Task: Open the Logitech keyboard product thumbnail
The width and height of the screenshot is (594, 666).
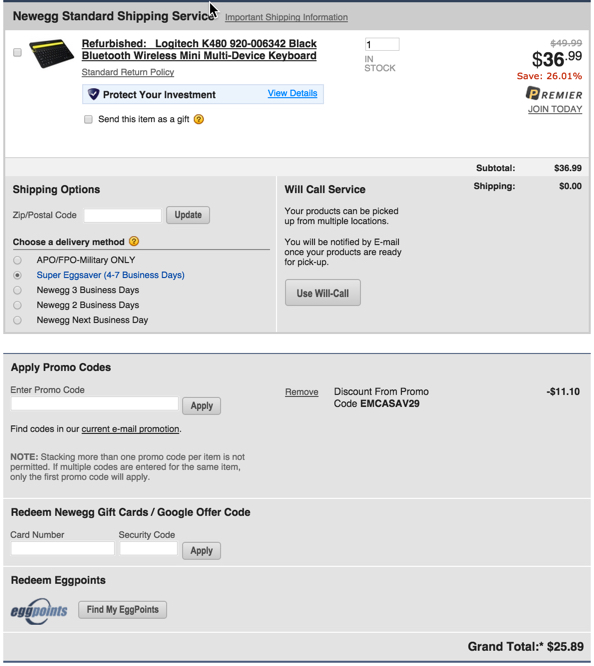Action: (x=51, y=54)
